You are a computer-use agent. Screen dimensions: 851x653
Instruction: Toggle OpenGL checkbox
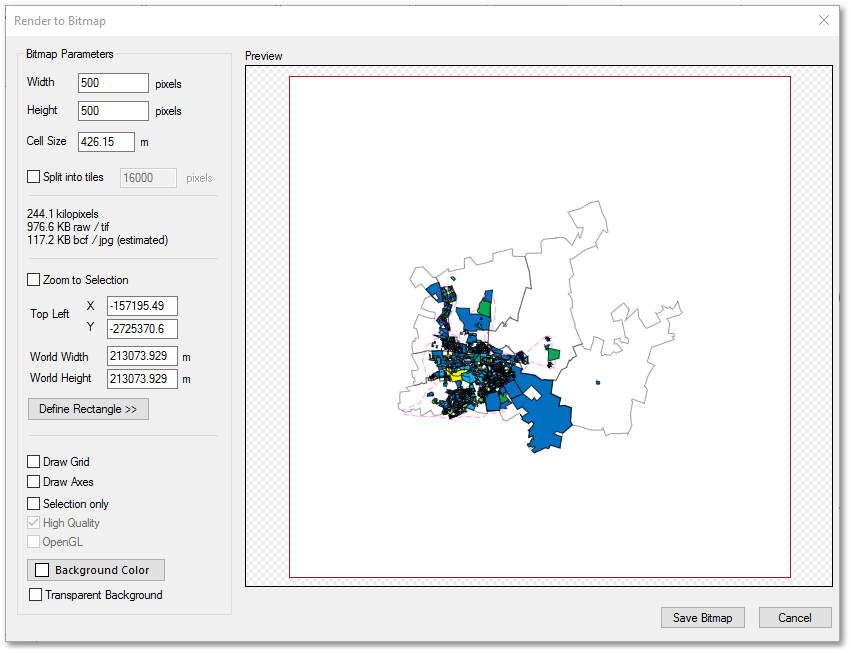pyautogui.click(x=34, y=542)
